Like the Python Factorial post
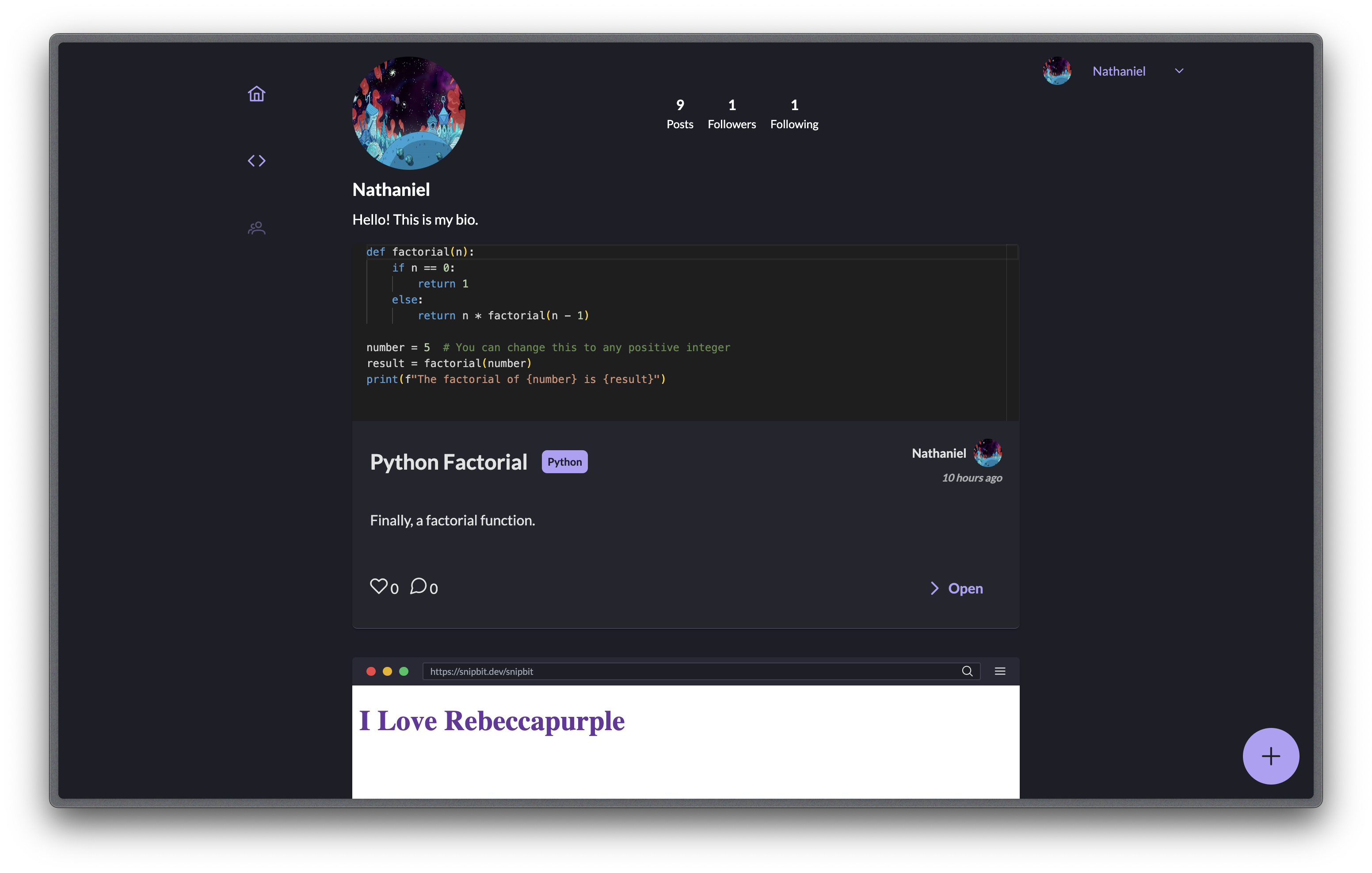Viewport: 1372px width, 873px height. (378, 586)
